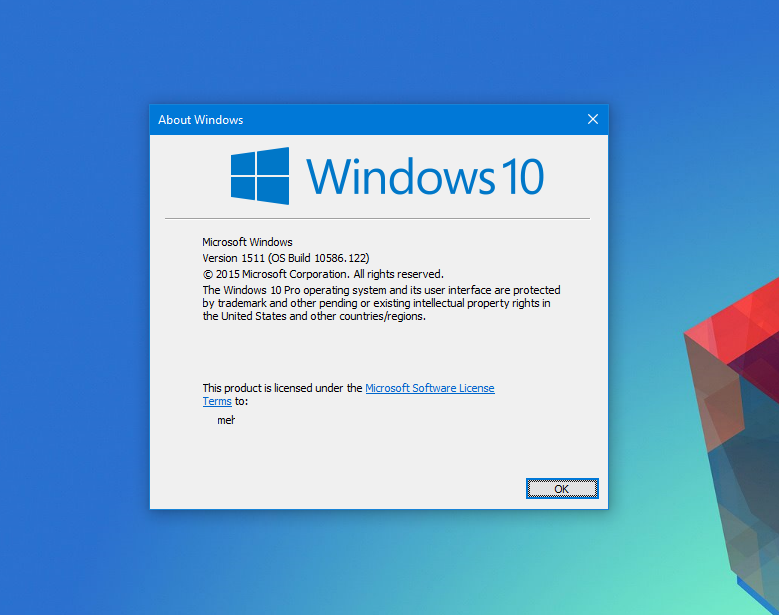Click the four-pane Windows logo icon

tap(260, 176)
